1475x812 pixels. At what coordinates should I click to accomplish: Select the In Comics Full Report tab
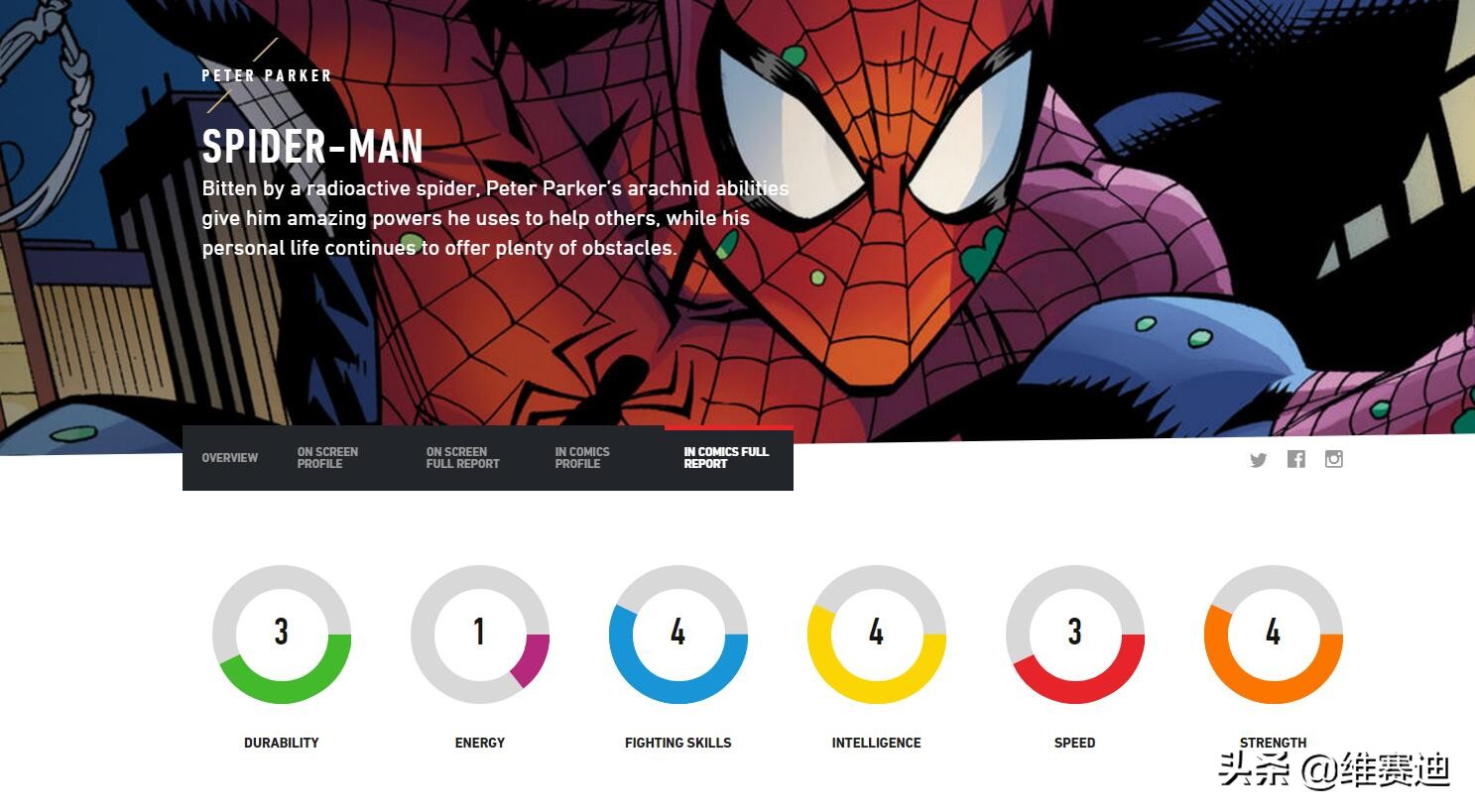click(x=726, y=458)
